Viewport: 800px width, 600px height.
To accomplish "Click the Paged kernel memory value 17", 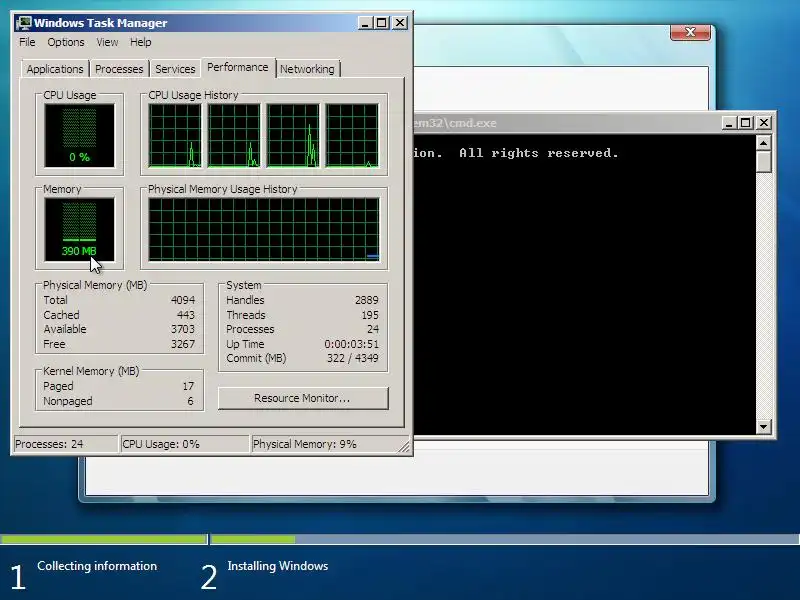I will pos(188,386).
